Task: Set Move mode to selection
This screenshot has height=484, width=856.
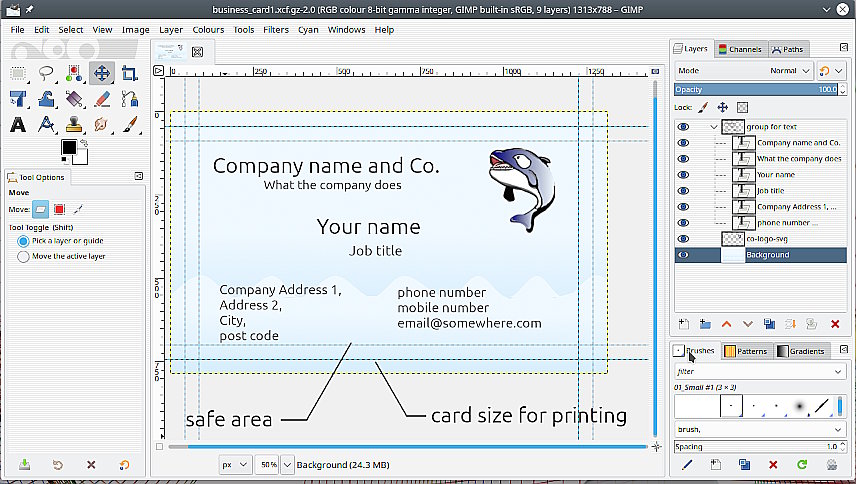Action: click(60, 210)
